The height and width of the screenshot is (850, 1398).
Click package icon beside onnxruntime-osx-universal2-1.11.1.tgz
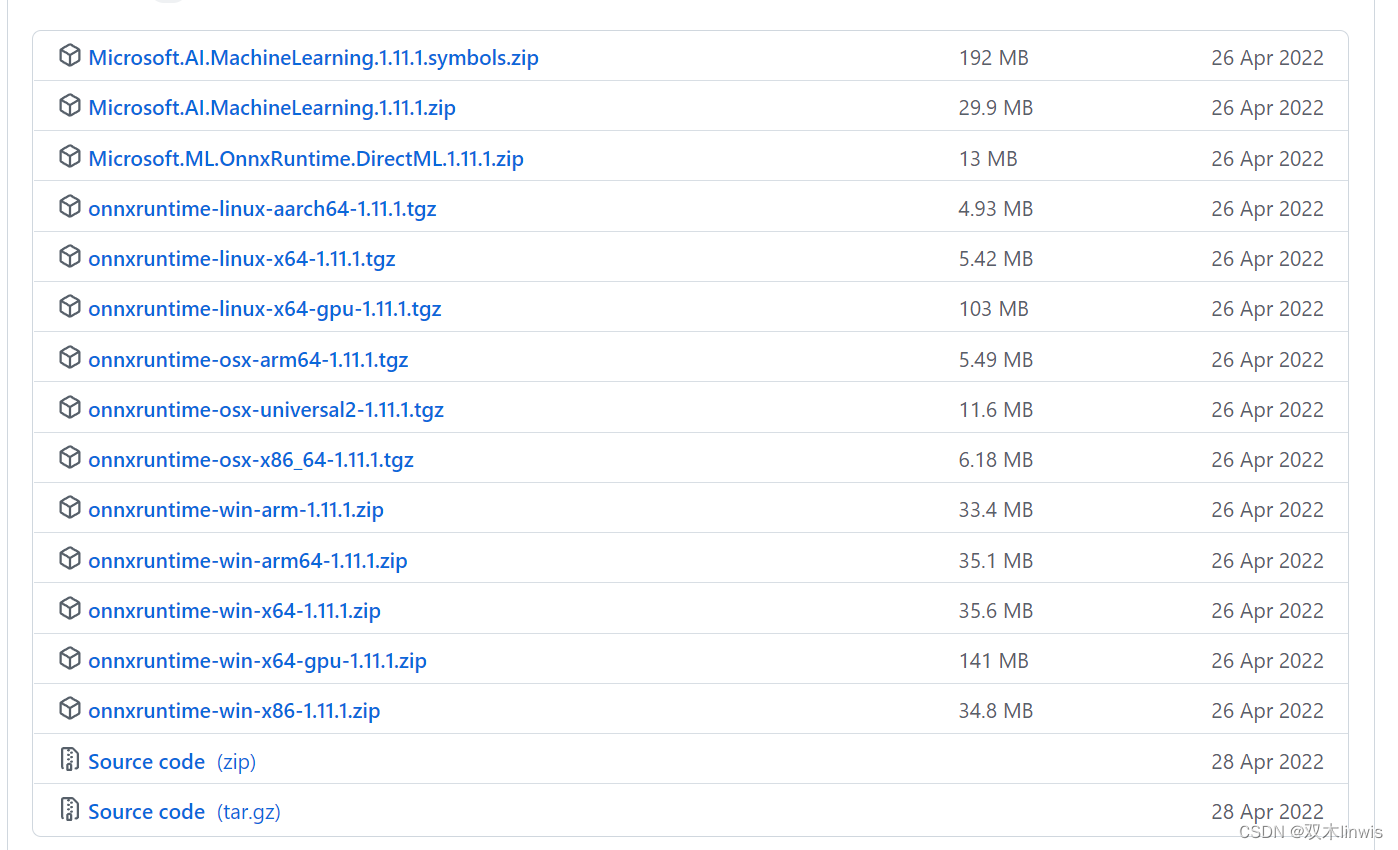point(69,408)
